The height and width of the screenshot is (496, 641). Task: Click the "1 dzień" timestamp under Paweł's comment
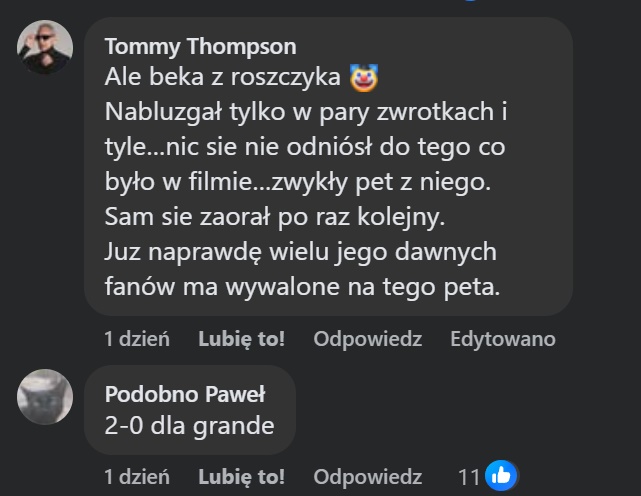point(137,477)
